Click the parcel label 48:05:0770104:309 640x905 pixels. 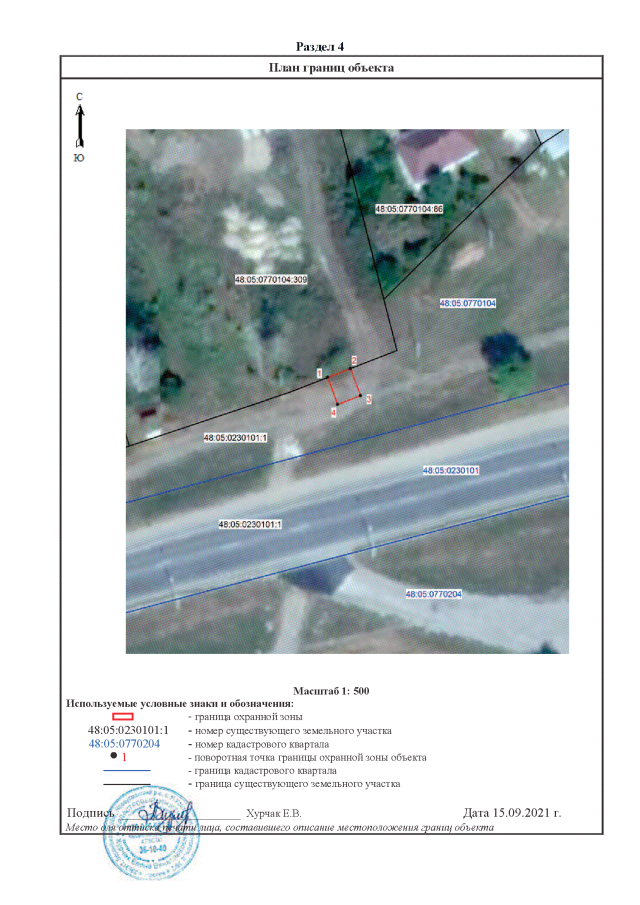coord(270,280)
